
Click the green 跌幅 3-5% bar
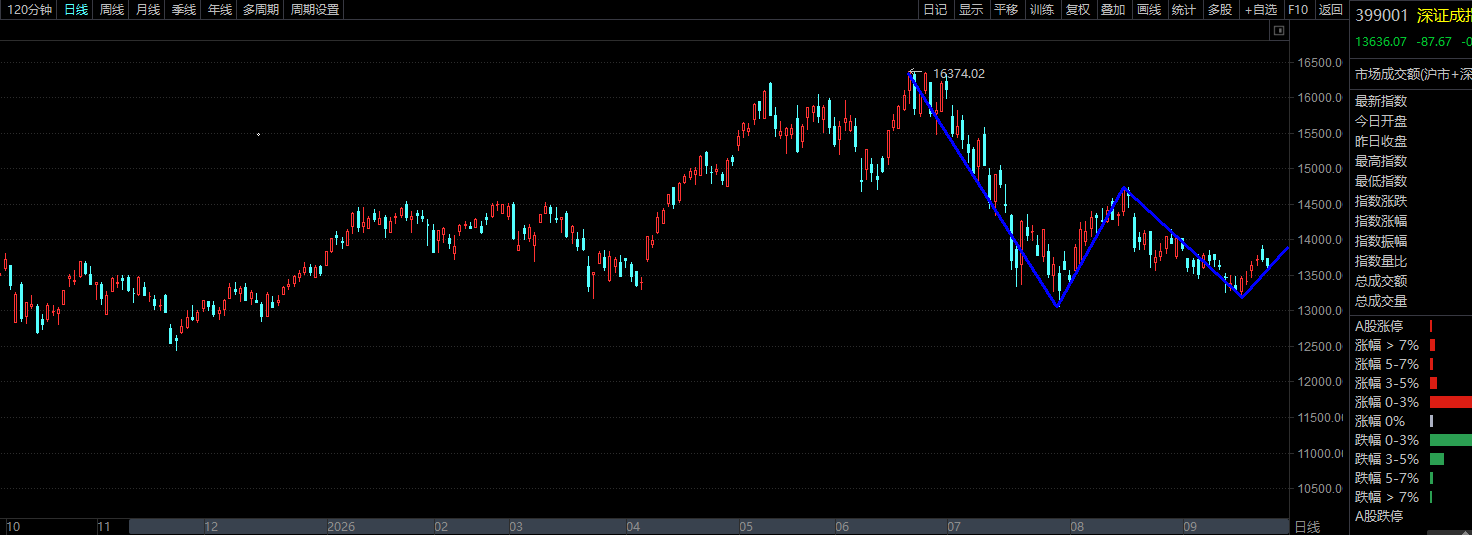click(x=1437, y=459)
